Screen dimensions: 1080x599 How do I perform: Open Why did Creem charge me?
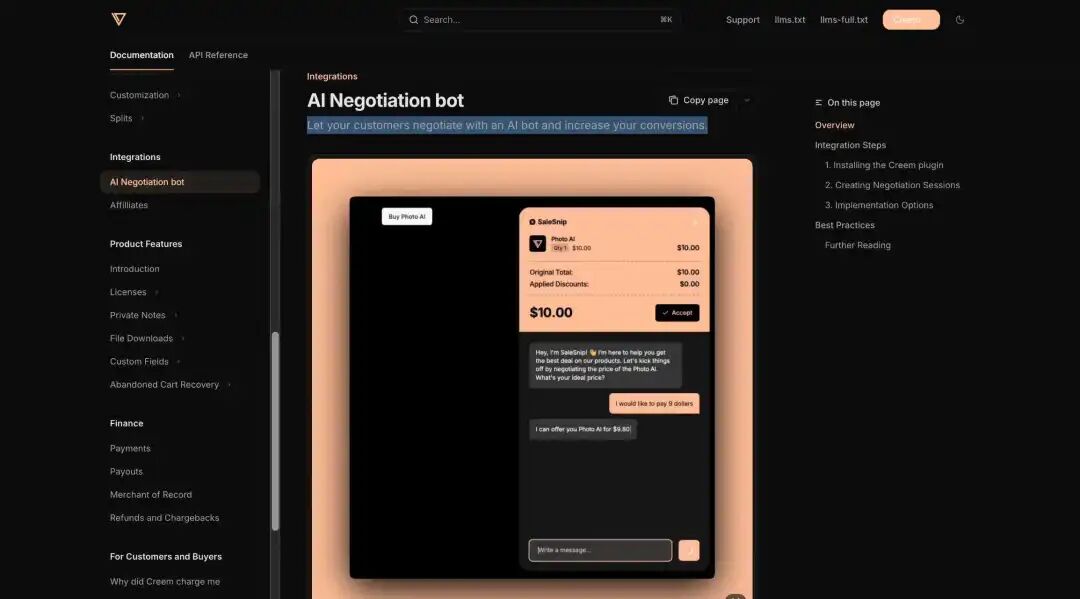click(165, 582)
